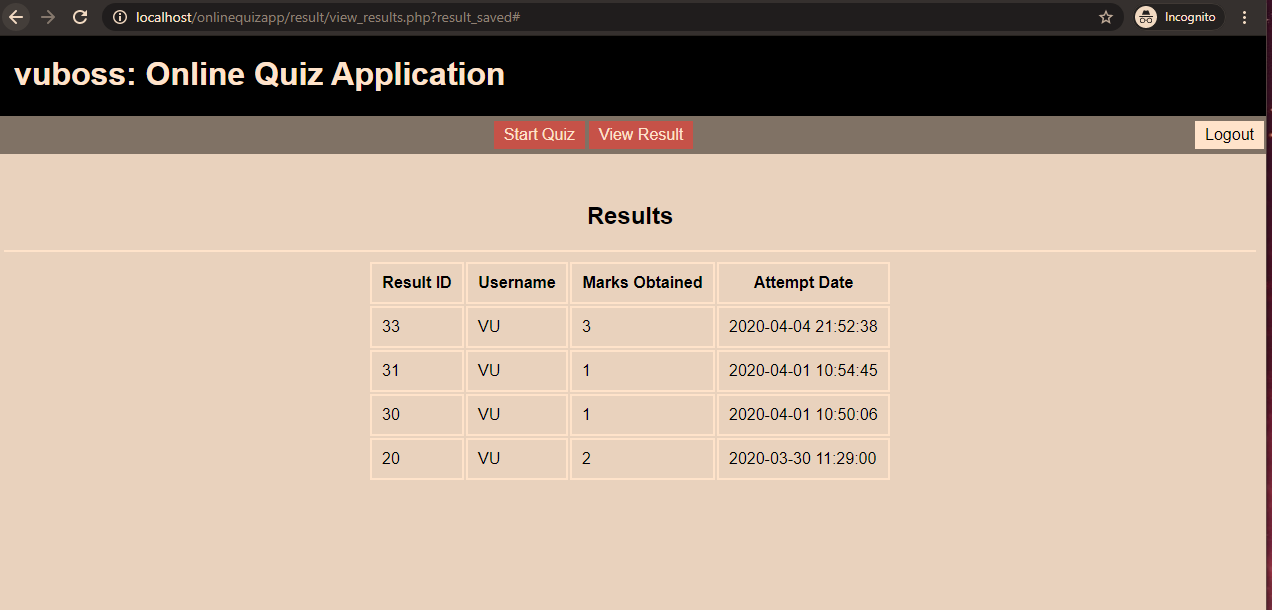Click the Logout button
Viewport: 1272px width, 610px height.
[x=1229, y=134]
